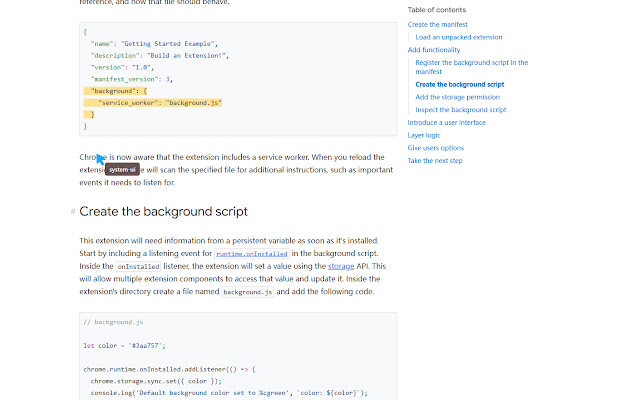640x400 pixels.
Task: Click the 'Table of contents' title
Action: pos(436,10)
